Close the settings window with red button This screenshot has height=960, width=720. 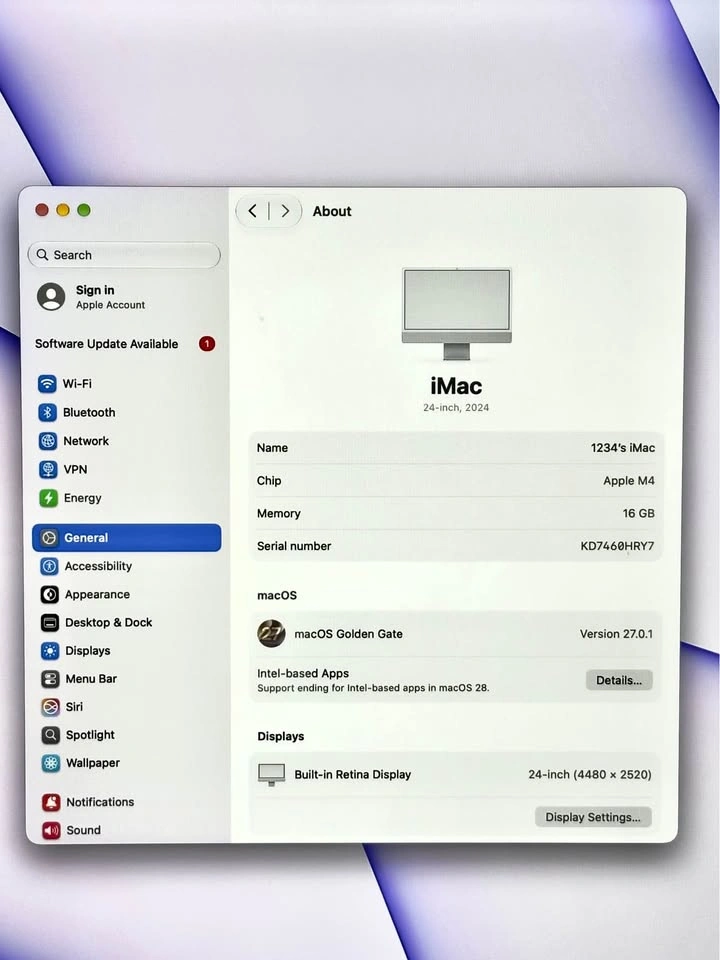[x=42, y=211]
